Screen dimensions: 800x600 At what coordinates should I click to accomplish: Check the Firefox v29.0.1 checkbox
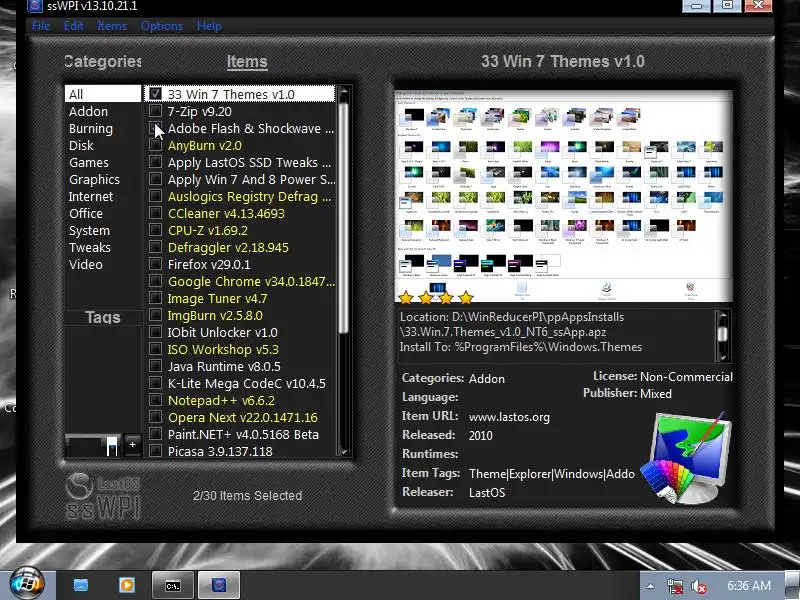pos(155,264)
